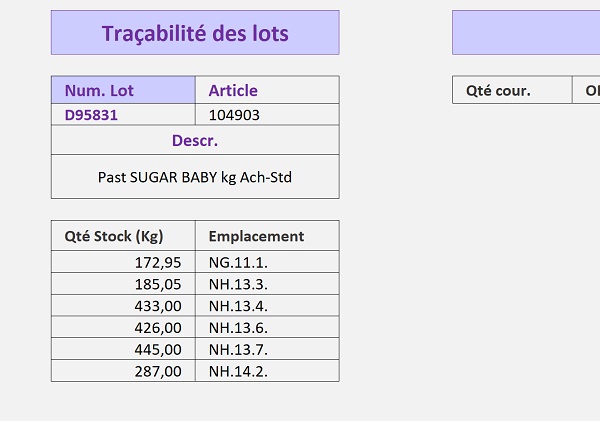This screenshot has width=600, height=421.
Task: Click the second purple banner on right
Action: (526, 33)
